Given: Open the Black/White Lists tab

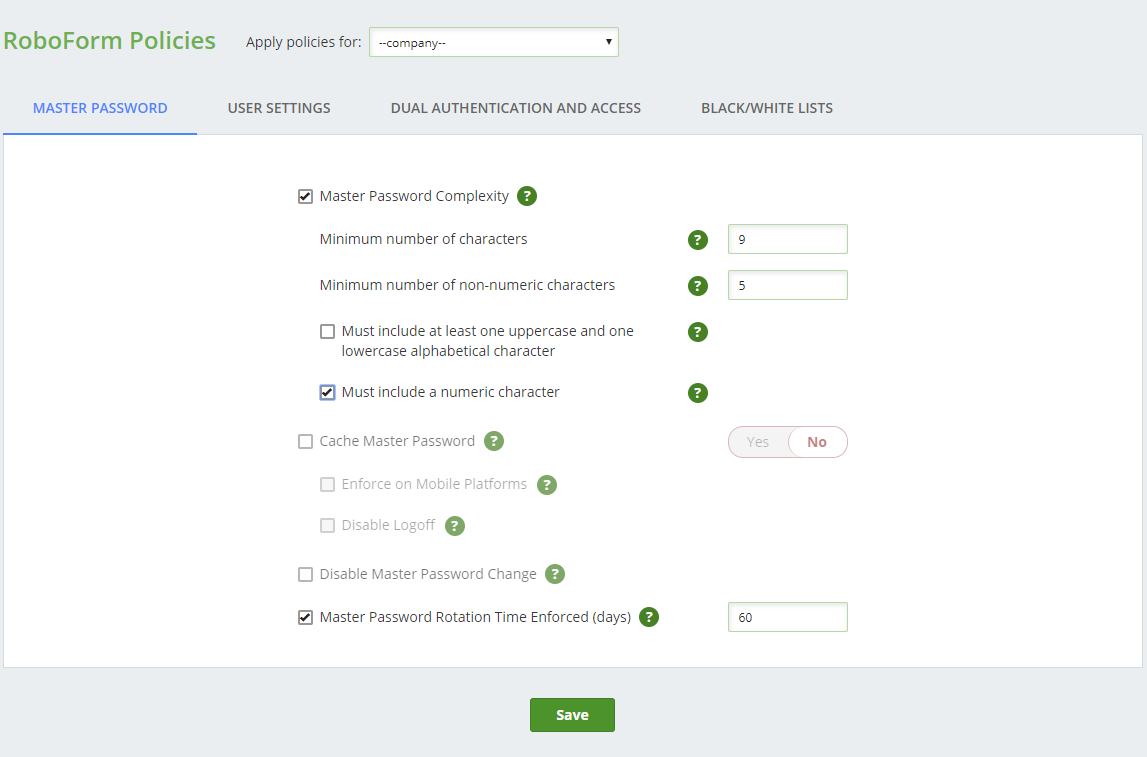Looking at the screenshot, I should (767, 108).
